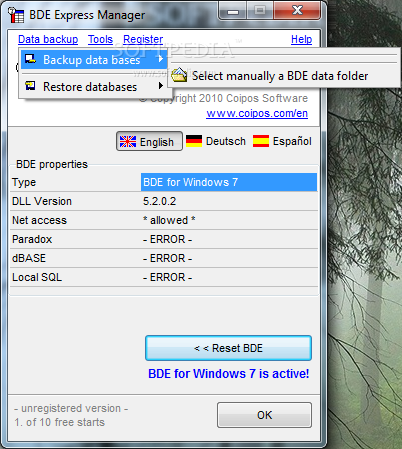402x449 pixels.
Task: Open the Register menu
Action: (x=143, y=39)
